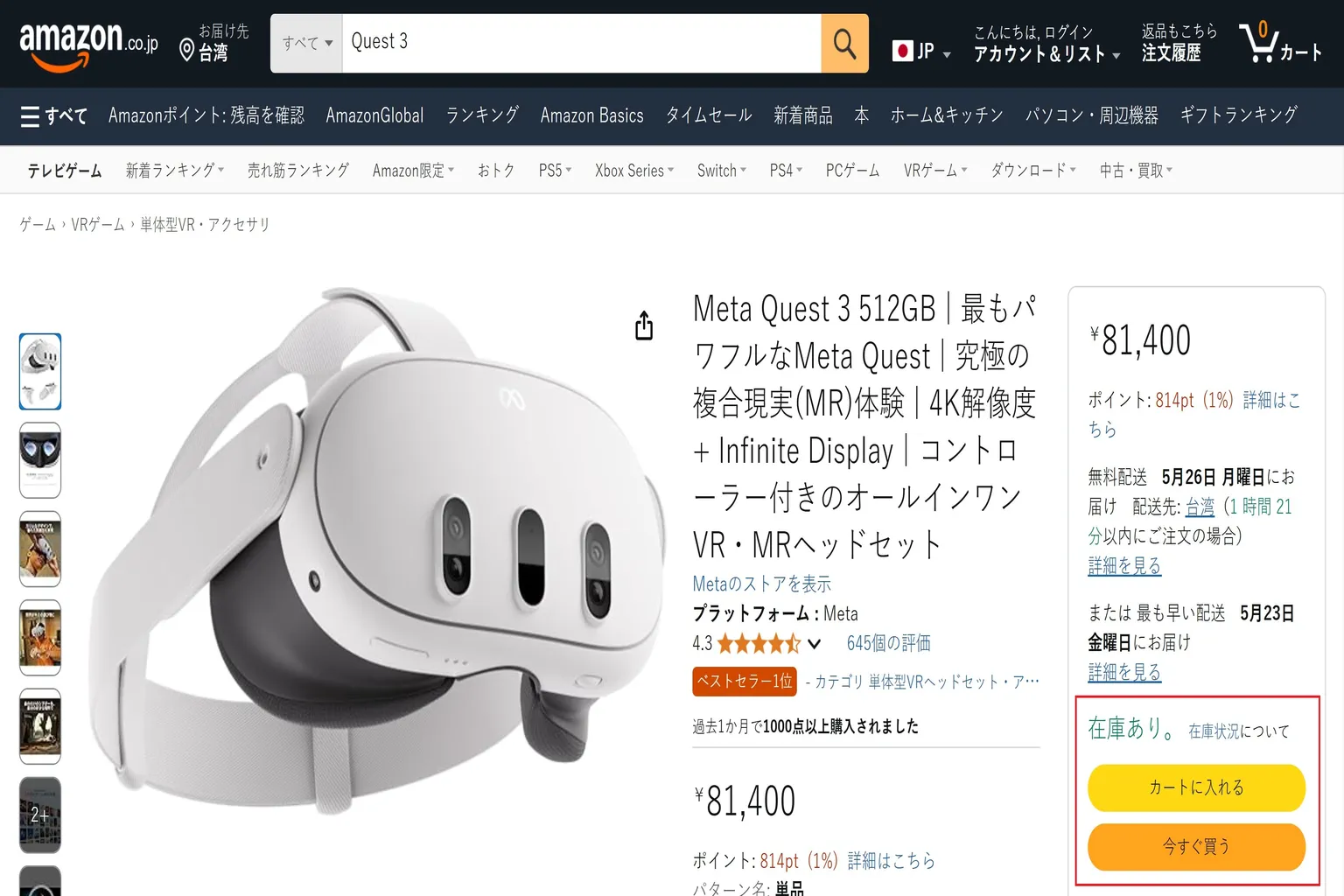Expand the rating chevron next to 4.3
Viewport: 1344px width, 896px height.
coord(814,644)
